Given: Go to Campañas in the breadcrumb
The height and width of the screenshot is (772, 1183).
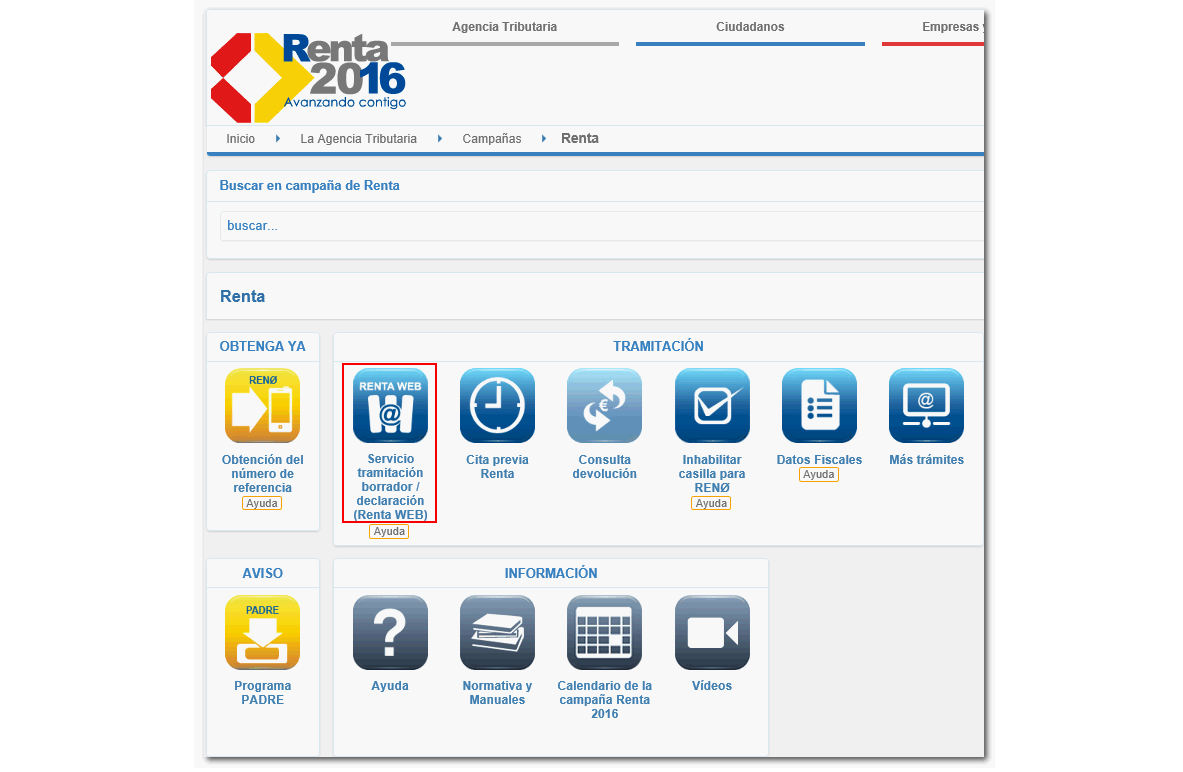Looking at the screenshot, I should (x=492, y=139).
